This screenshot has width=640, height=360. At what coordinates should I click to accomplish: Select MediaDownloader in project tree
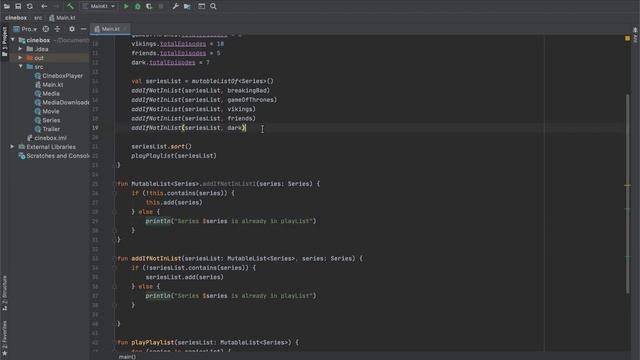[x=62, y=102]
